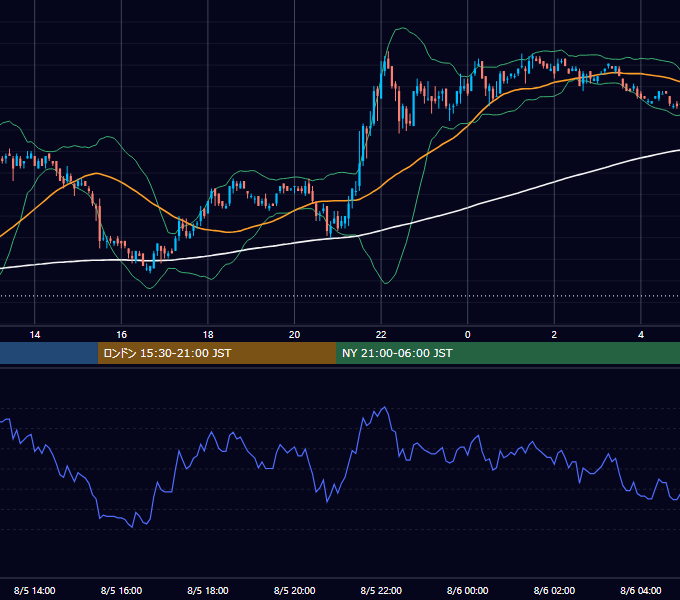Click the blue session bar before ロンドン
This screenshot has height=600, width=680.
coord(49,353)
